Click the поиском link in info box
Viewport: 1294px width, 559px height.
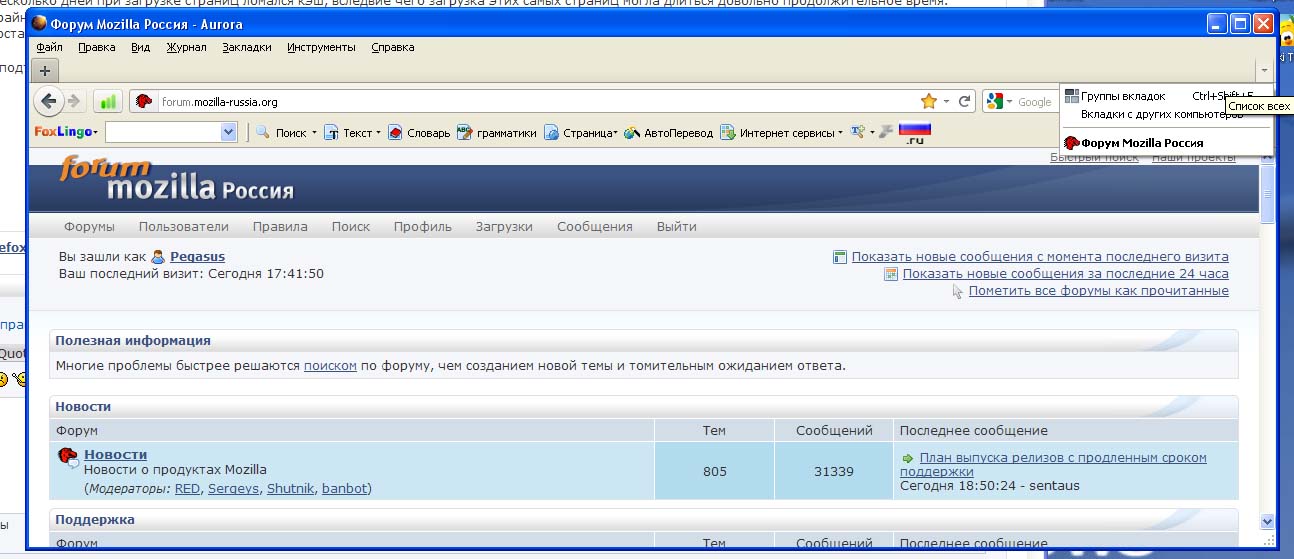click(330, 365)
